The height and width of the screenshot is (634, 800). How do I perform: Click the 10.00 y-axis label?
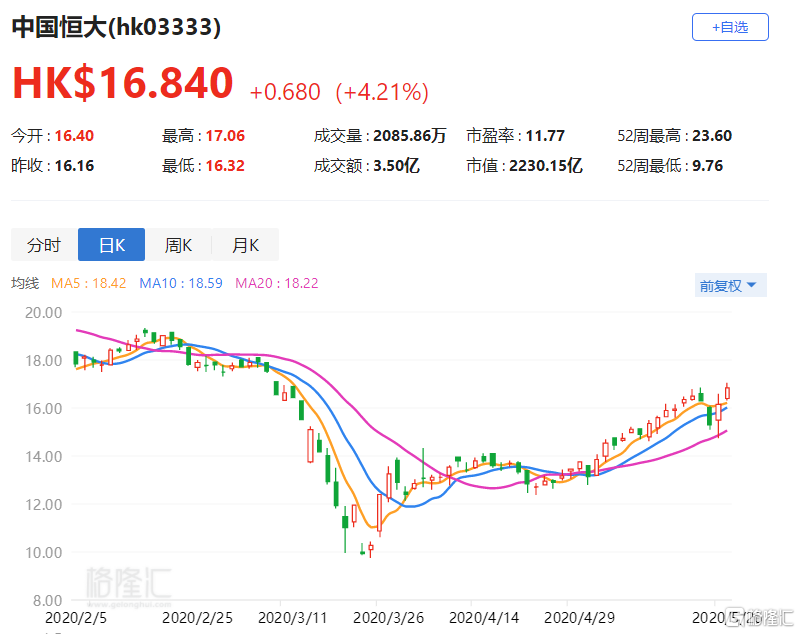pos(43,552)
